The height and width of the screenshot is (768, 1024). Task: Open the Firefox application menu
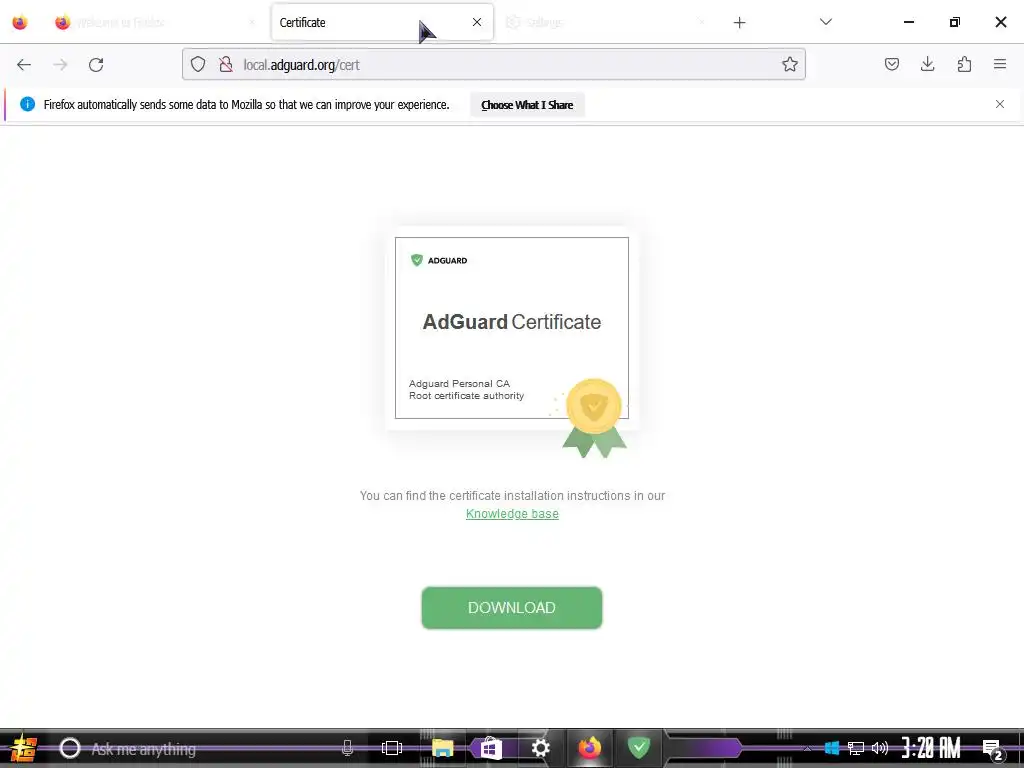[1000, 64]
